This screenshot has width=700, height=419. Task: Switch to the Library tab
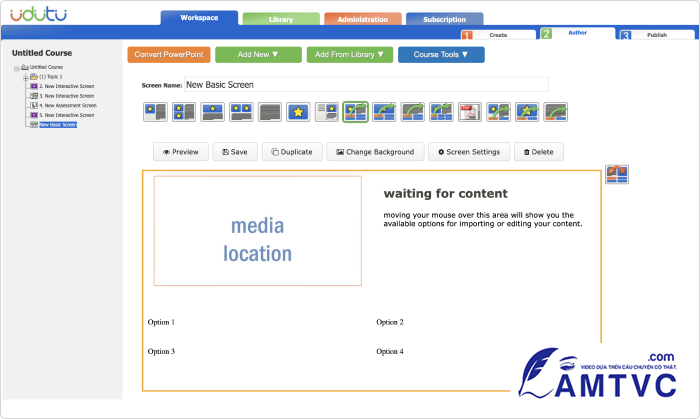(281, 19)
